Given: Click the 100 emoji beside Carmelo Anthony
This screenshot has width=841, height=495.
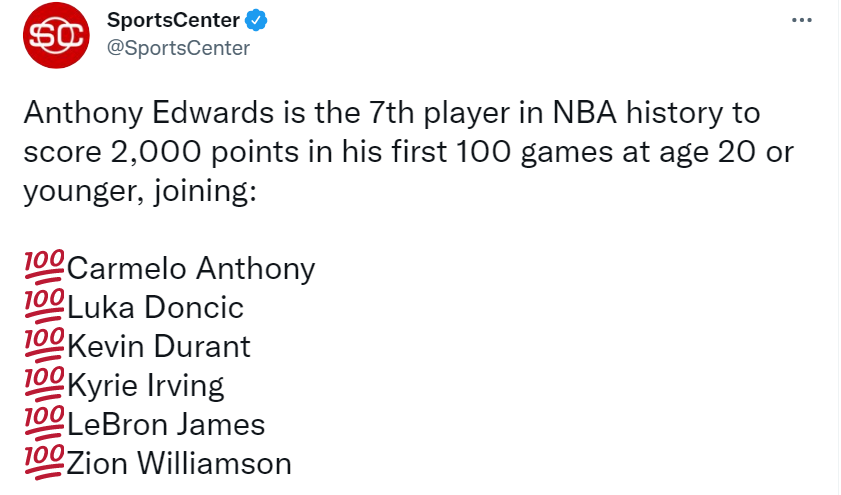Looking at the screenshot, I should [45, 265].
